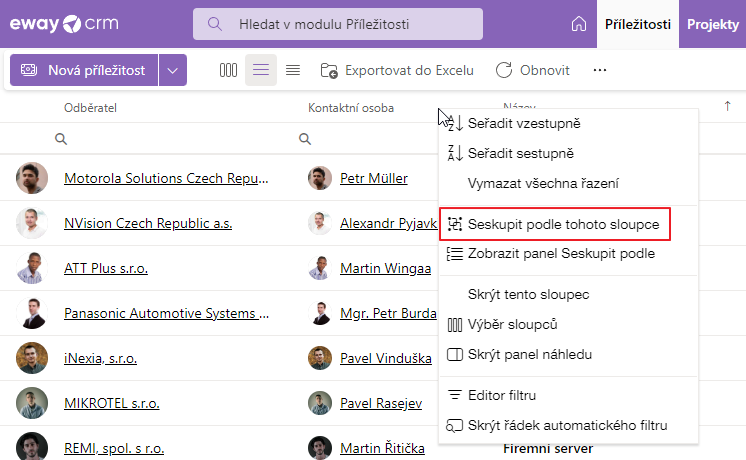Expand the Nová příležitost dropdown arrow
The height and width of the screenshot is (460, 746).
[173, 70]
